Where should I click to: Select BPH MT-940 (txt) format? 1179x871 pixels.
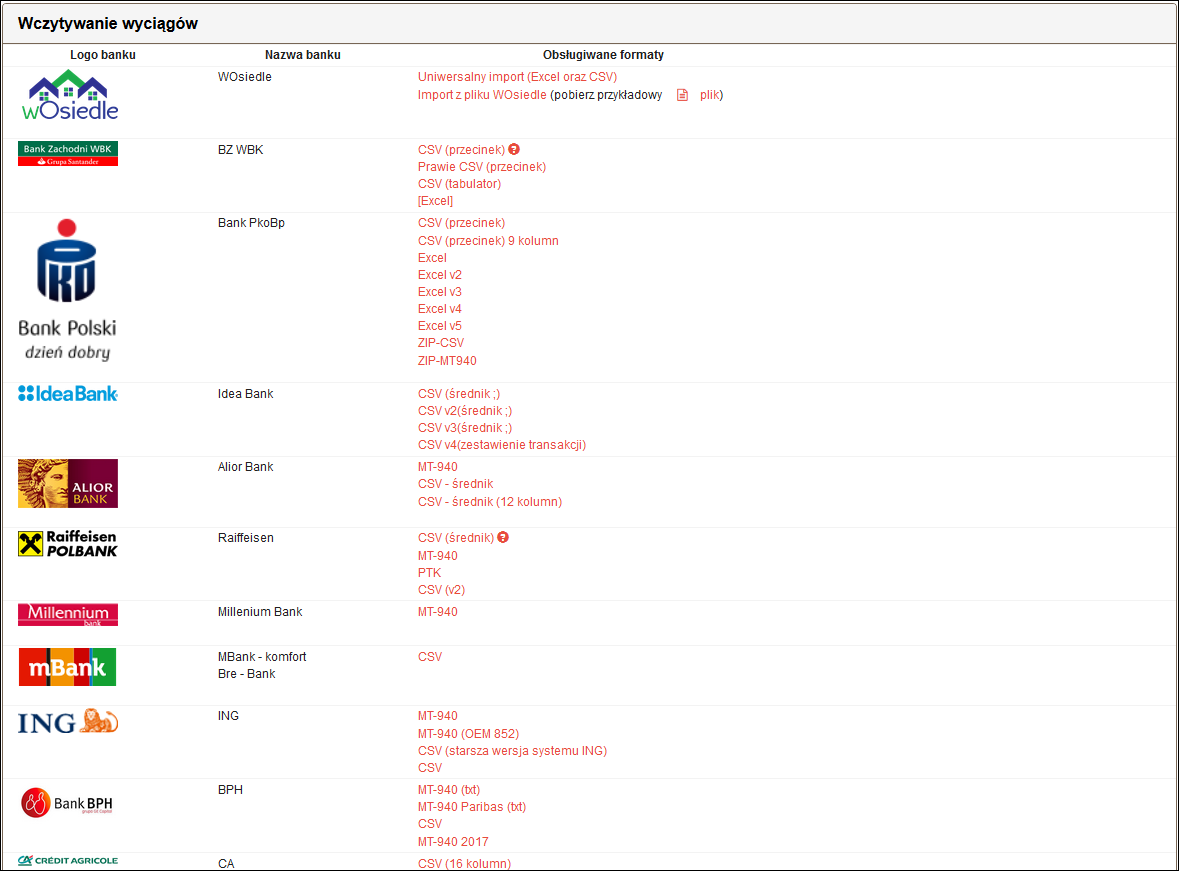(x=449, y=790)
